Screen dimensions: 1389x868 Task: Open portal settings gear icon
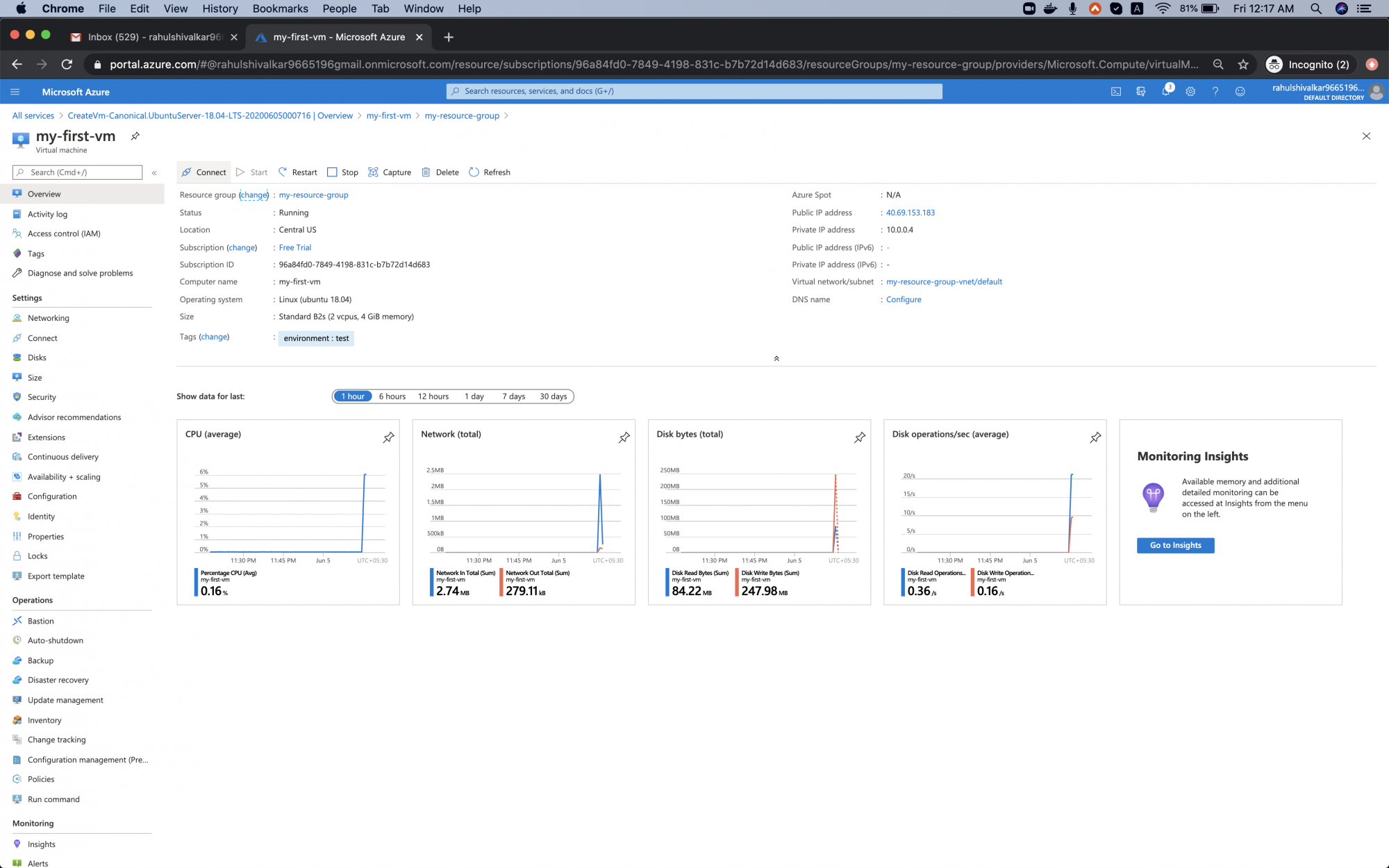tap(1190, 91)
